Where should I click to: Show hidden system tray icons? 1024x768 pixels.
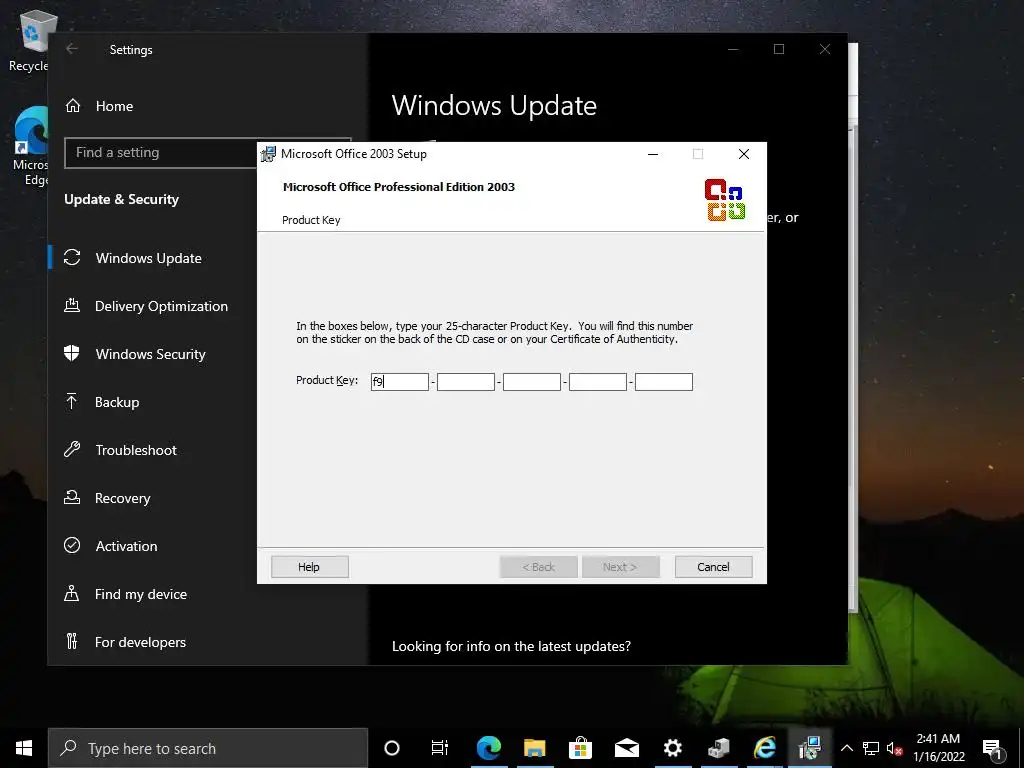pos(846,748)
